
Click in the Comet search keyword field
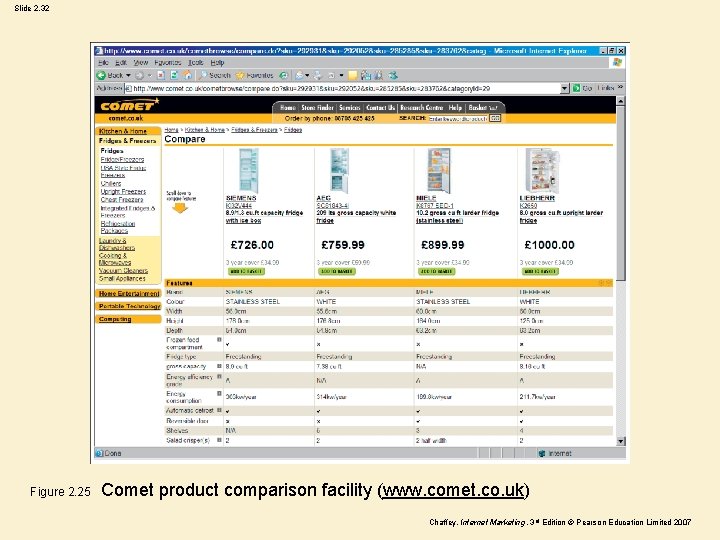tap(458, 118)
